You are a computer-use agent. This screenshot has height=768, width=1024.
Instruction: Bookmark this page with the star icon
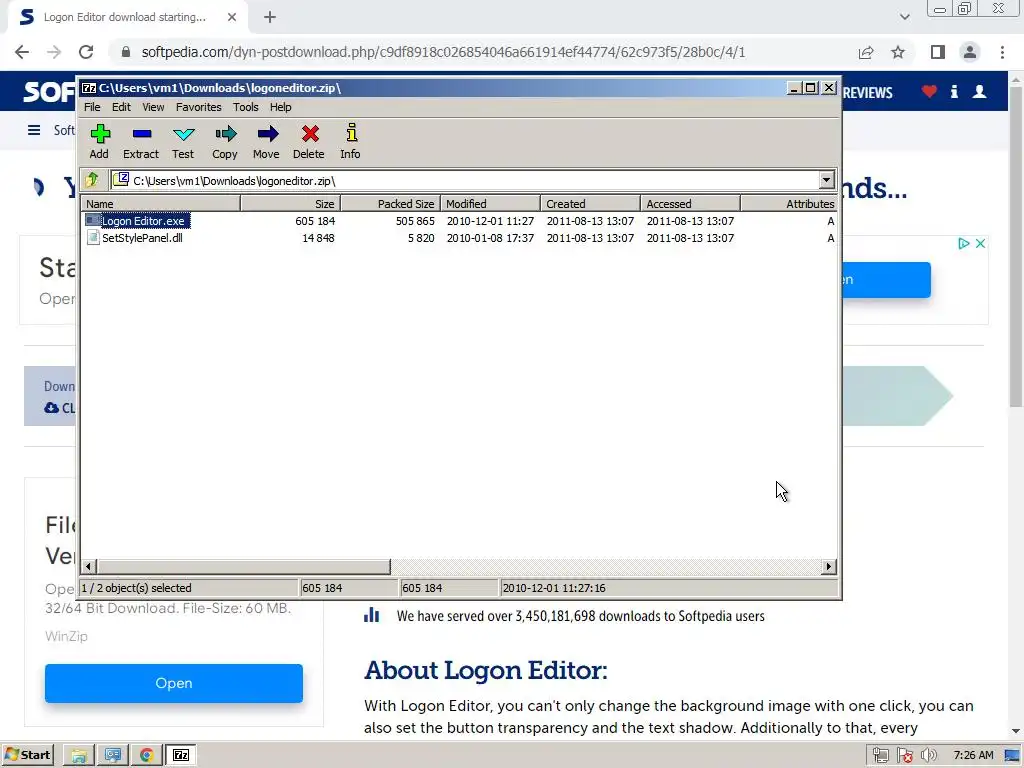tap(898, 52)
